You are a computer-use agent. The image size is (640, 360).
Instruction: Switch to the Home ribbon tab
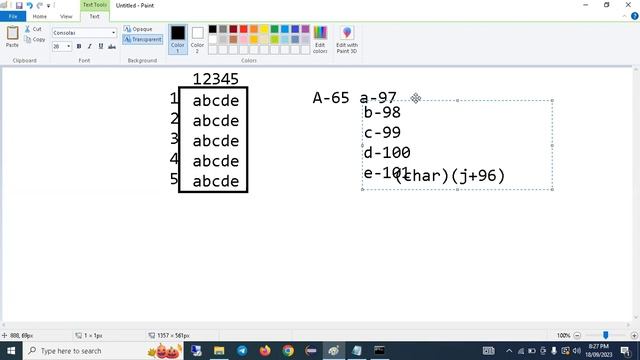pos(39,16)
